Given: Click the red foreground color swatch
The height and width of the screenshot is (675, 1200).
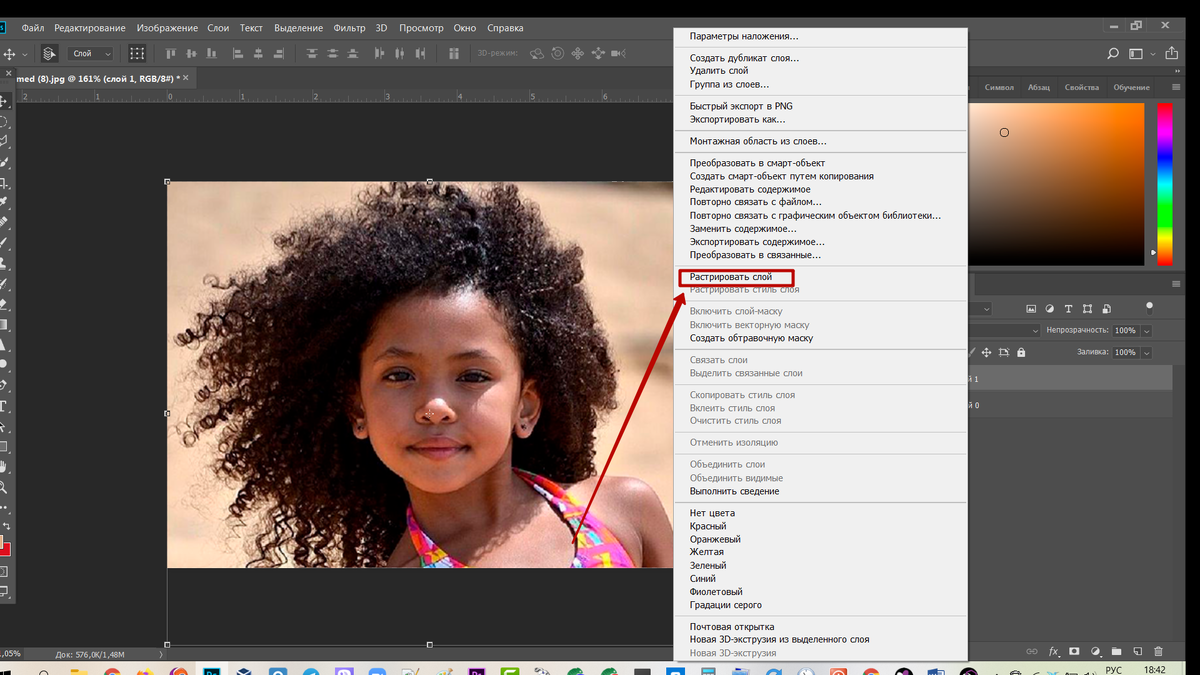Looking at the screenshot, I should tap(5, 550).
